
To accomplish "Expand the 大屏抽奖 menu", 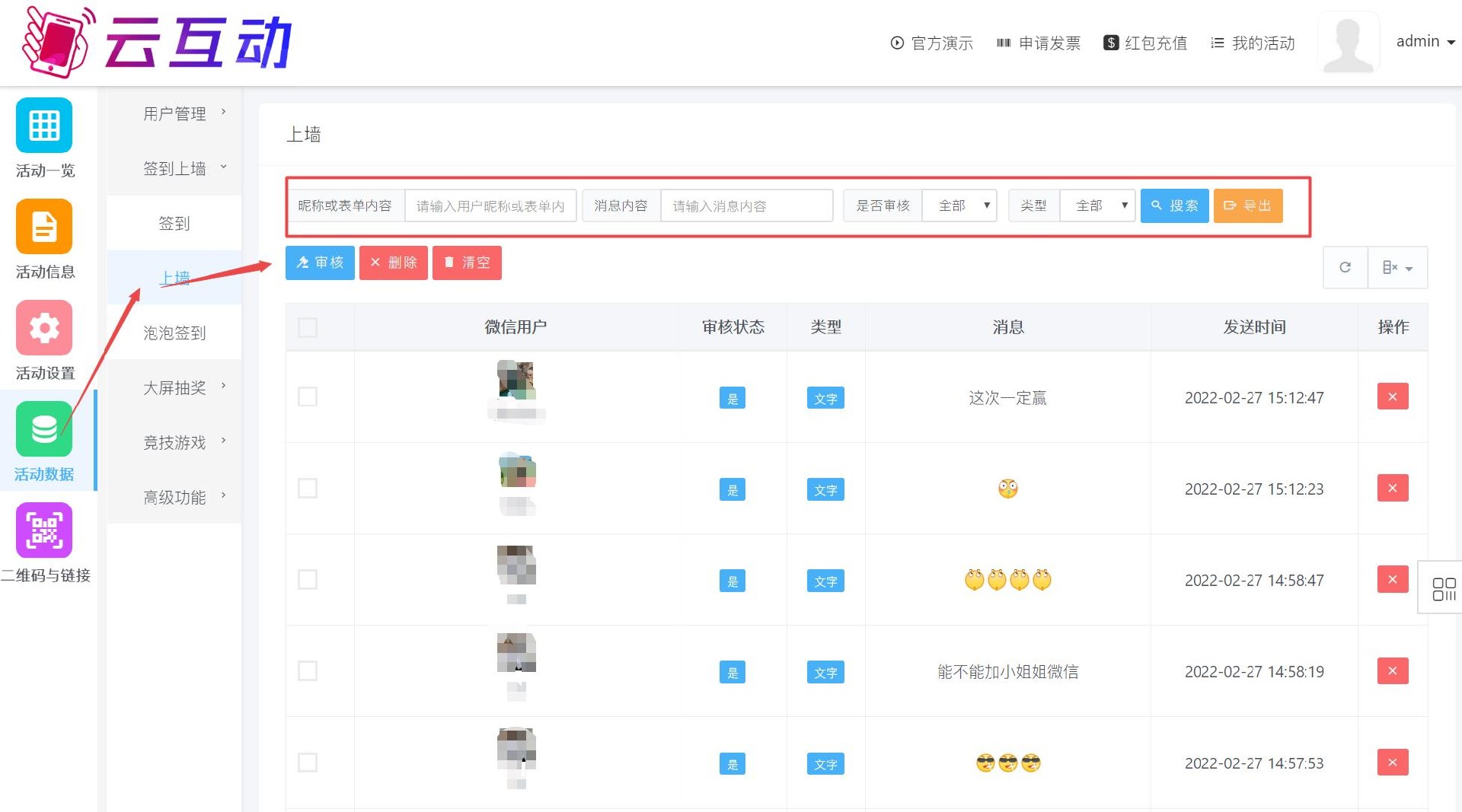I will click(174, 387).
